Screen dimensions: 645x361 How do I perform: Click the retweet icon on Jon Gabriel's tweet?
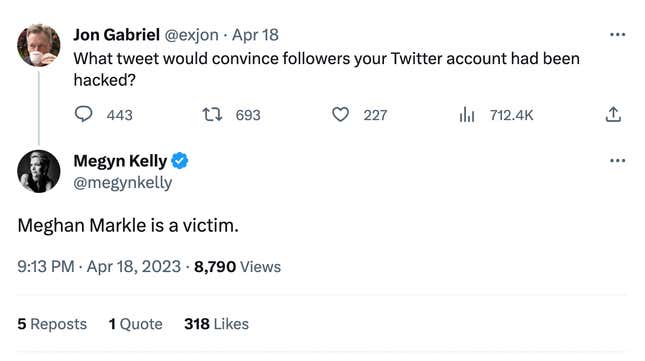click(x=212, y=115)
